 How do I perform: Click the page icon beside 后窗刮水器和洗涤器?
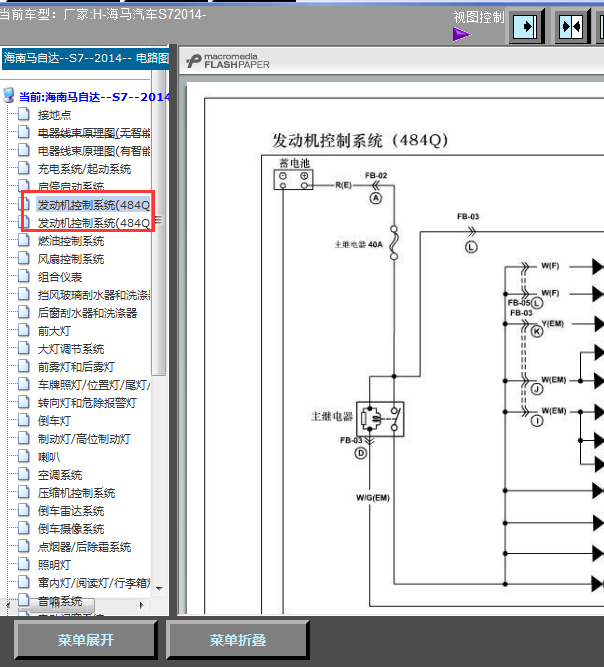pyautogui.click(x=24, y=312)
